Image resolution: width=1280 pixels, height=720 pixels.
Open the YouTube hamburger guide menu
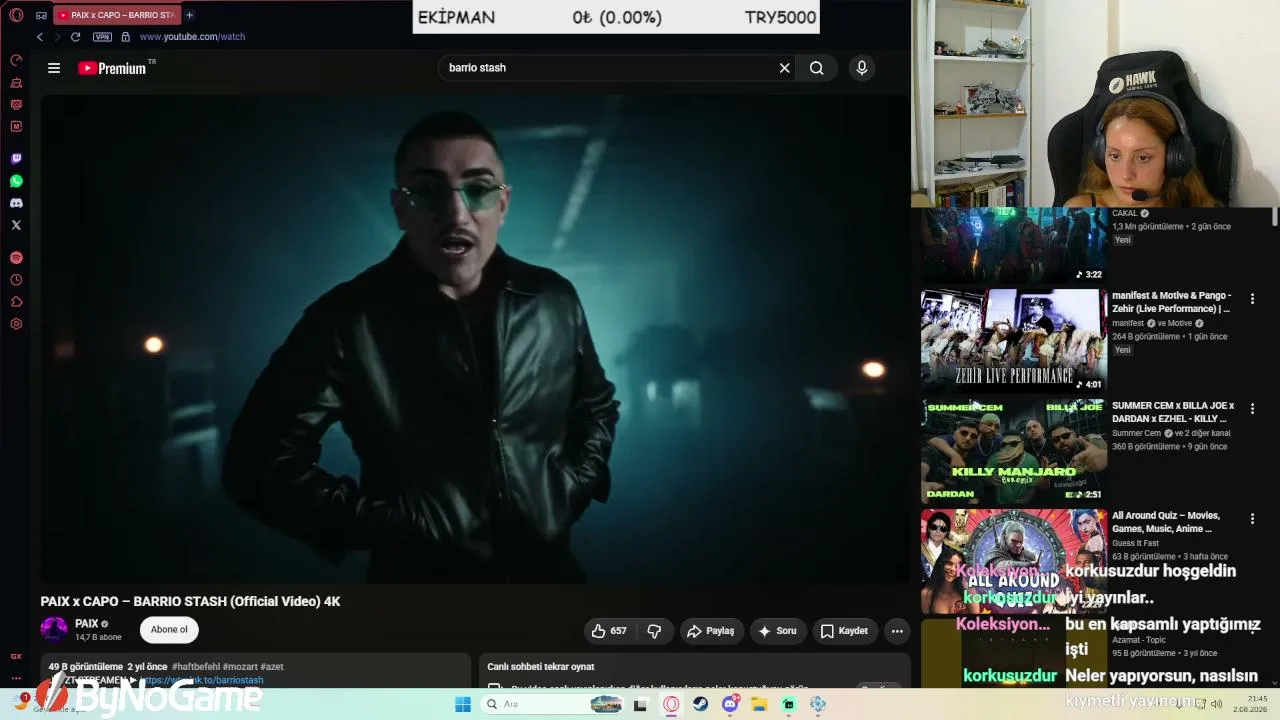tap(54, 68)
